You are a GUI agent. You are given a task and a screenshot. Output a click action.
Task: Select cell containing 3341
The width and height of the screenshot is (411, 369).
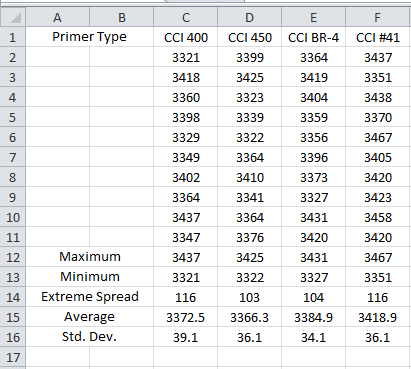tap(250, 197)
